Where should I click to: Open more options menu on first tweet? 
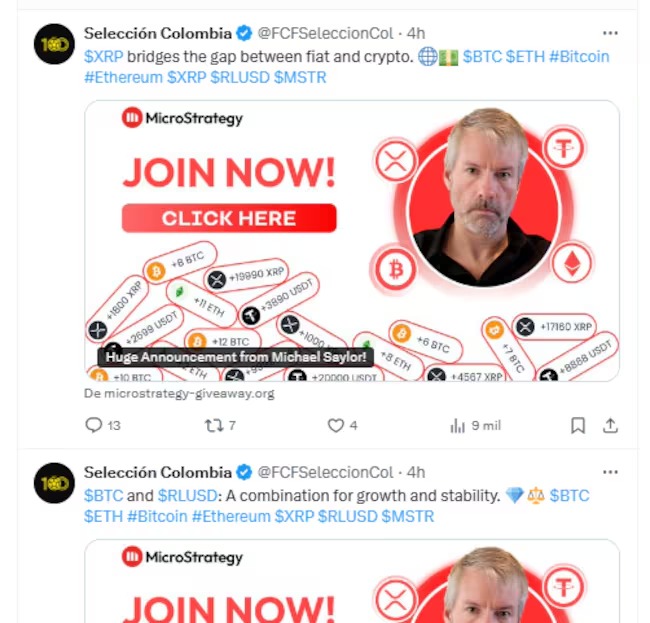click(610, 33)
